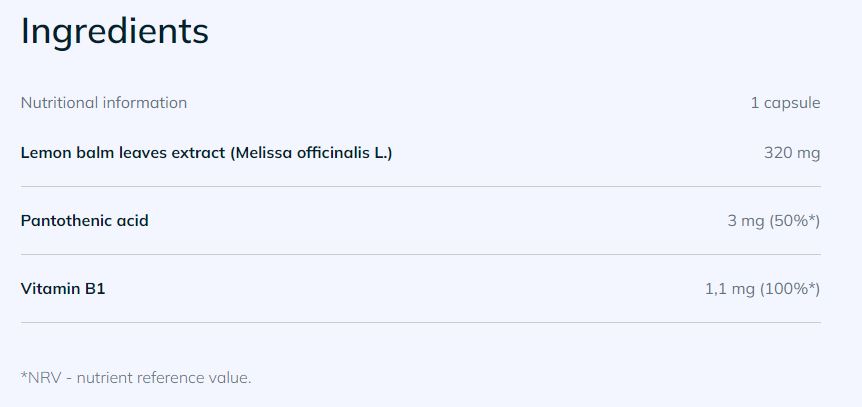The height and width of the screenshot is (407, 862).
Task: Click divider line below Pantothenic acid row
Action: point(420,254)
